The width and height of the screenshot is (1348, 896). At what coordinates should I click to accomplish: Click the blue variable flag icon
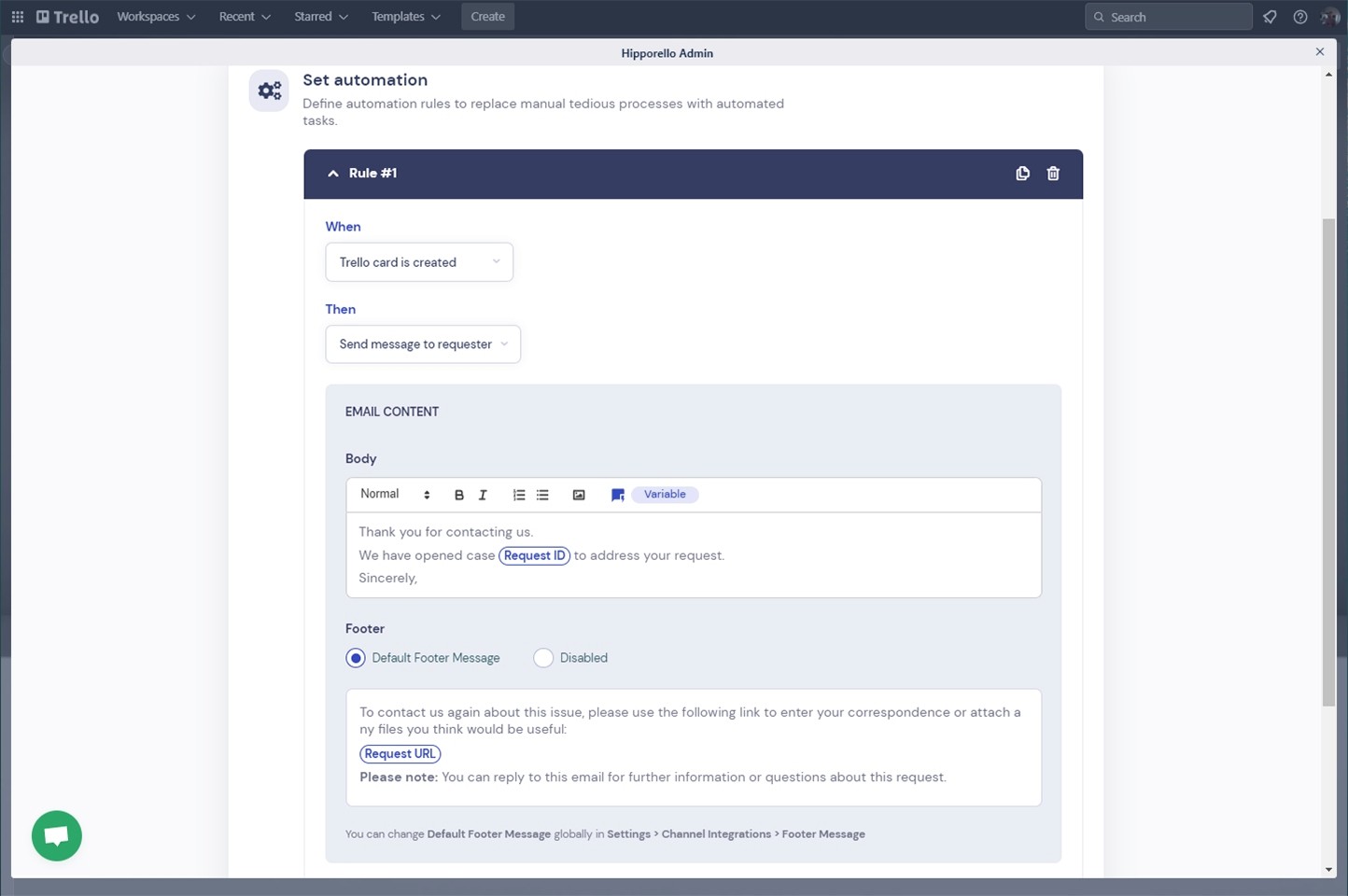[617, 496]
